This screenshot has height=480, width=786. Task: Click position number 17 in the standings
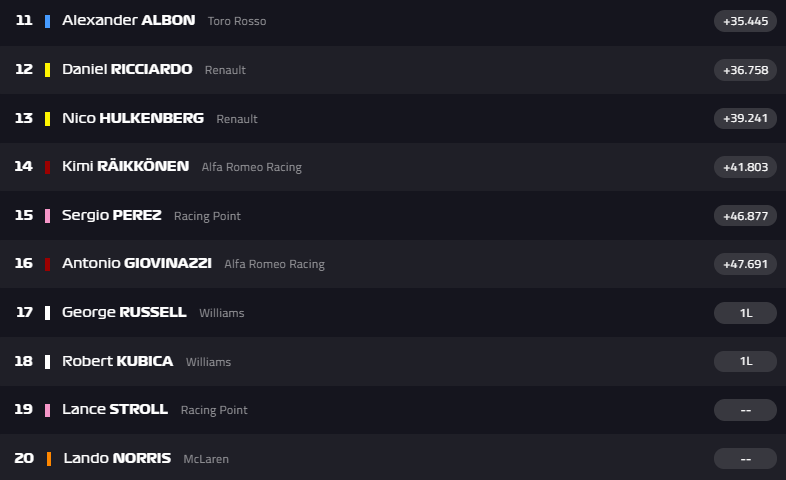[24, 312]
